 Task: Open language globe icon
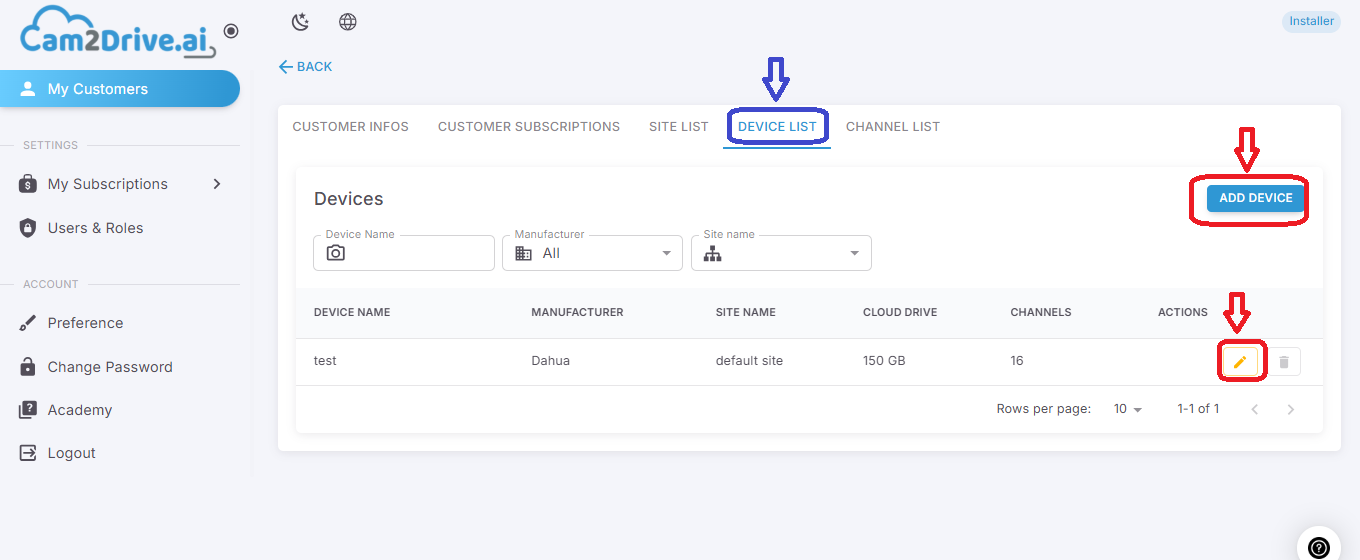pos(348,22)
